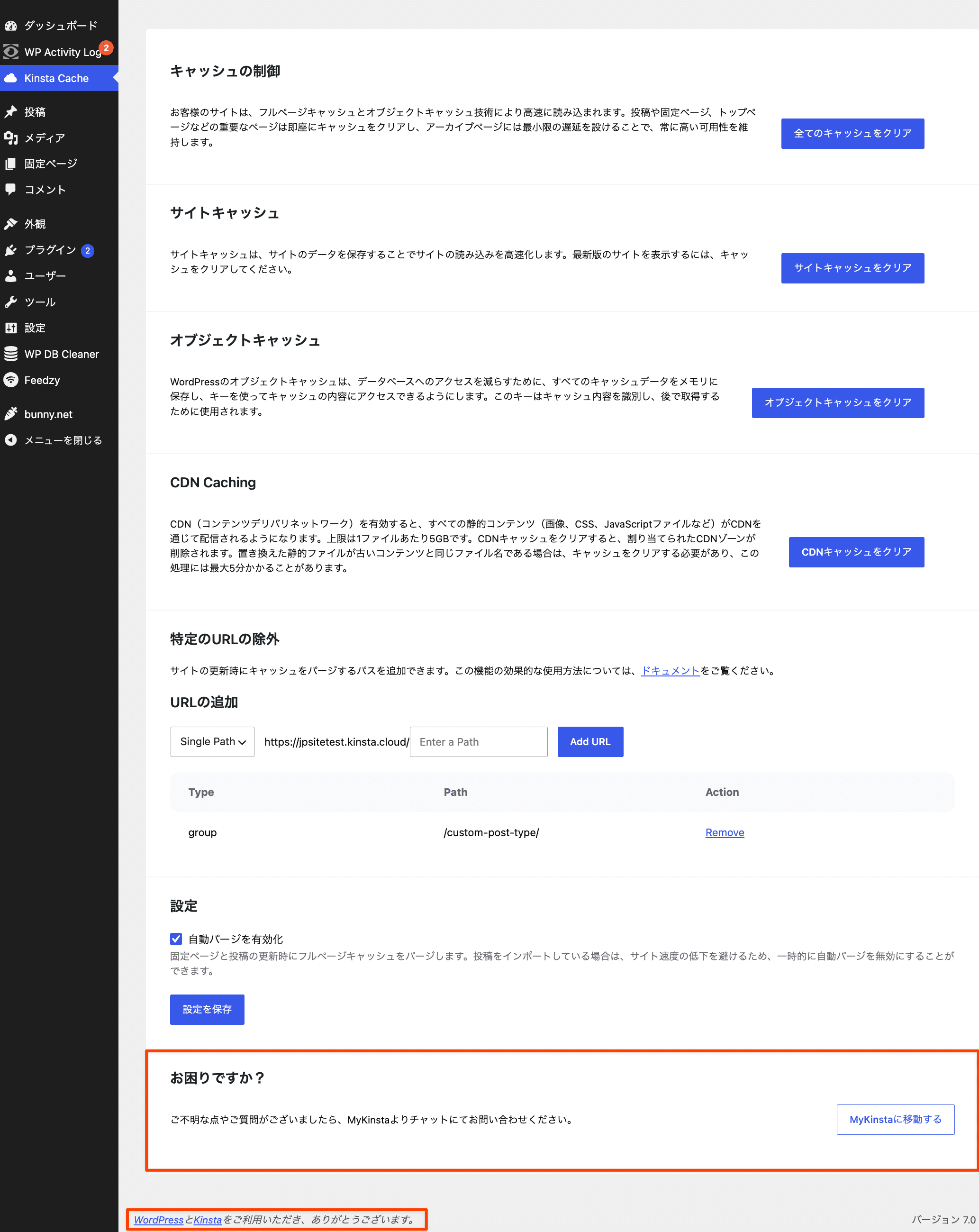Remove the /custom-post-type/ path

click(724, 832)
